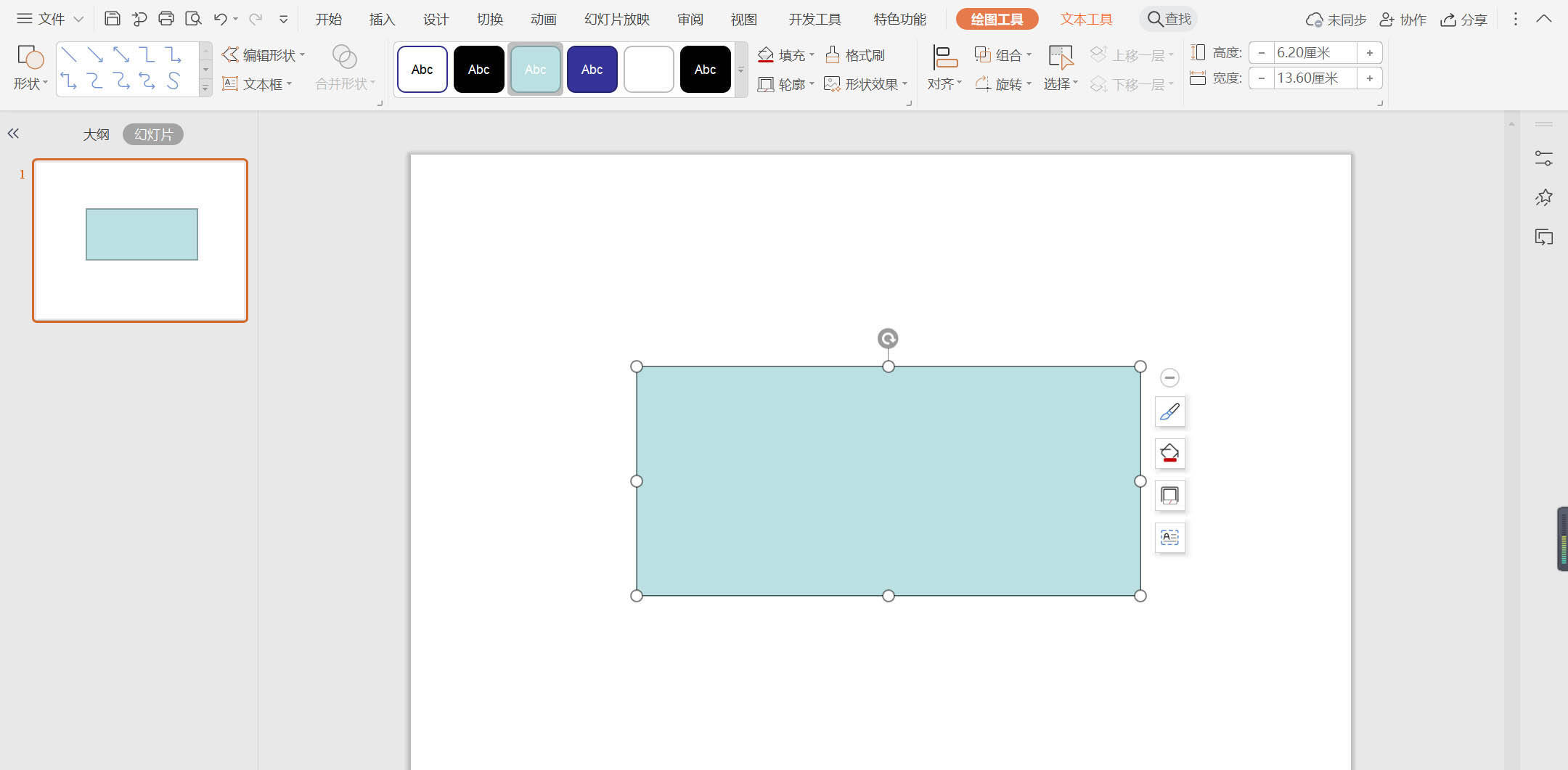1568x770 pixels.
Task: Click the floating outline icon beside shape
Action: pyautogui.click(x=1169, y=496)
